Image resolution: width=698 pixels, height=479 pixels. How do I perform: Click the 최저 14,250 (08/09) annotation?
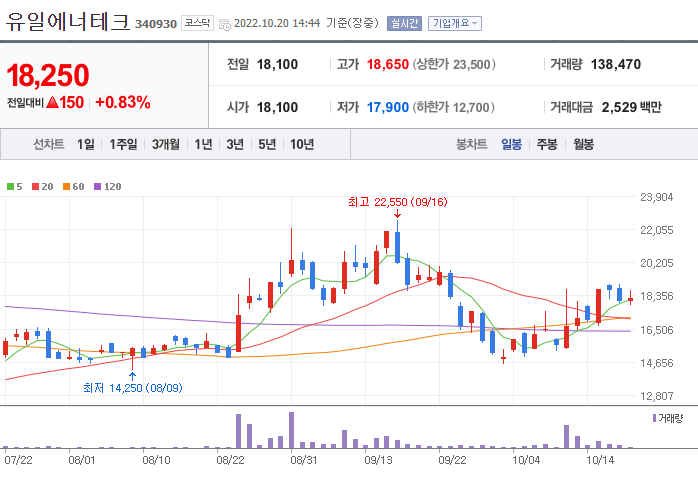(x=133, y=388)
